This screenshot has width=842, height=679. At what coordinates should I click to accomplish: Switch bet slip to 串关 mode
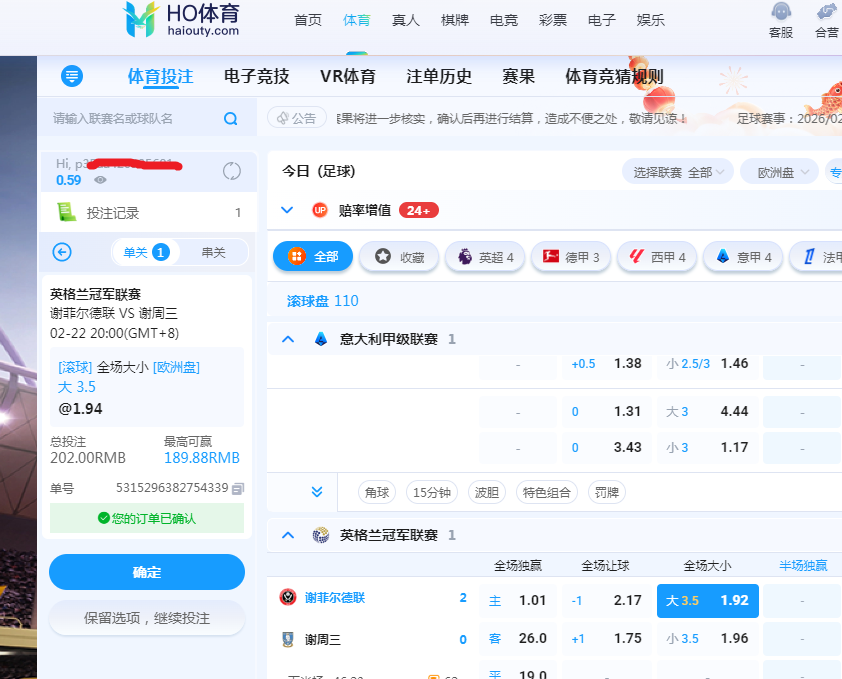pyautogui.click(x=213, y=252)
